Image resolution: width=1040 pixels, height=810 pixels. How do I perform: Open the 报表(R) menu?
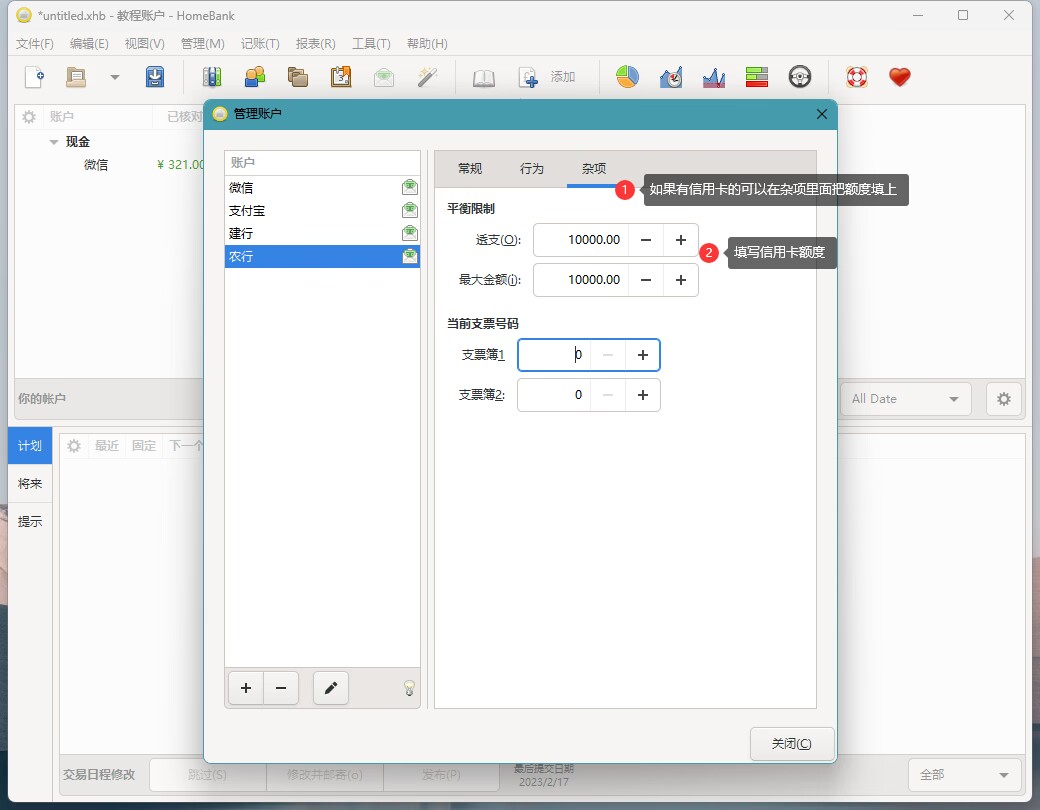pos(315,44)
